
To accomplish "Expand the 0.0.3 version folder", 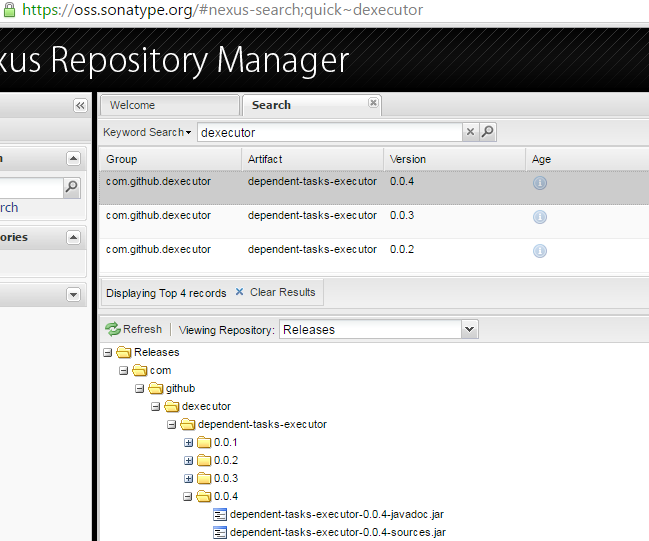I will tap(188, 479).
